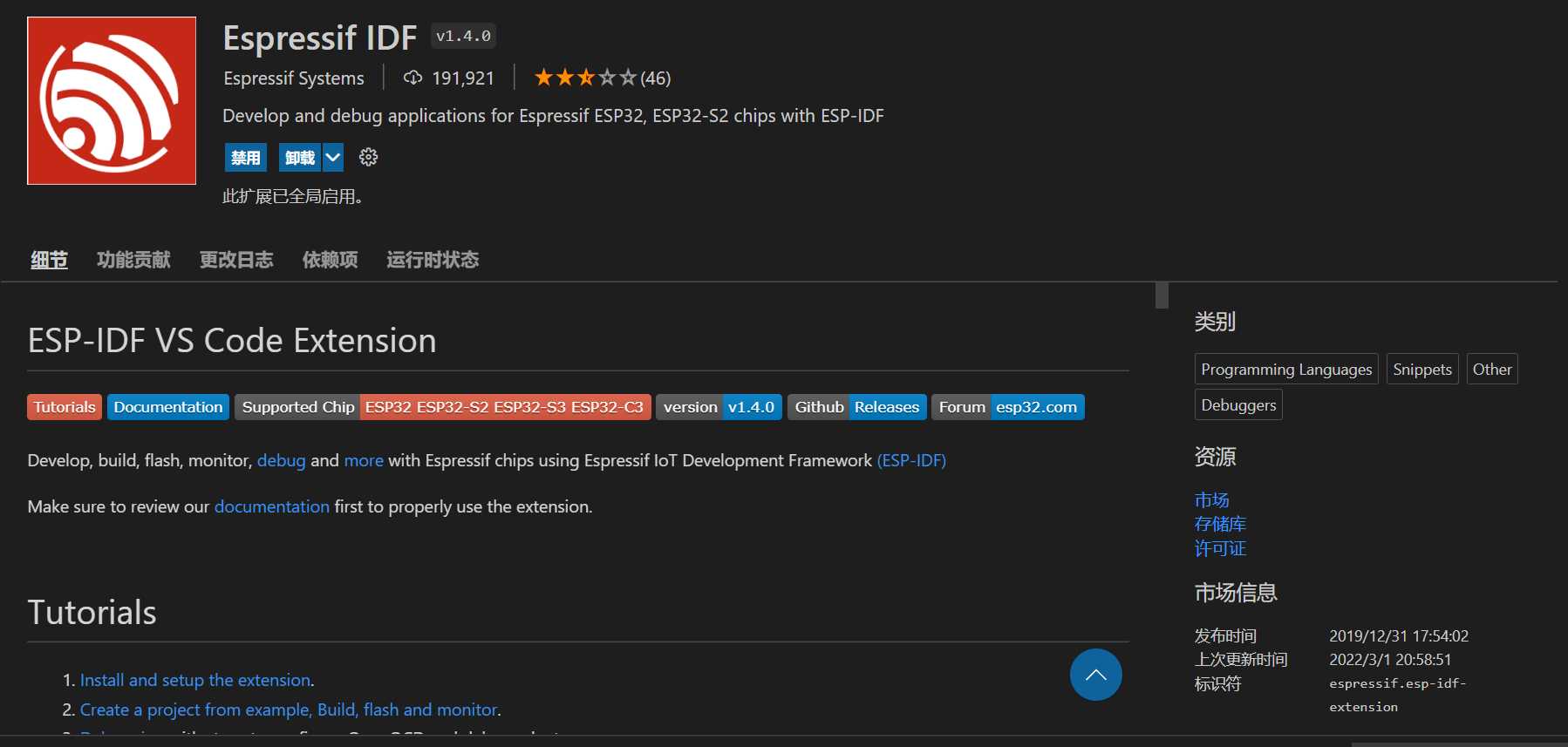
Task: Open the extension settings gear icon
Action: click(369, 157)
